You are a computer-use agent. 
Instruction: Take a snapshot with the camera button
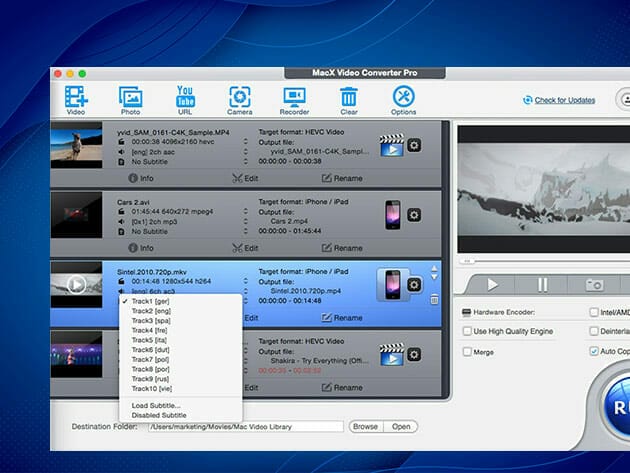[594, 285]
